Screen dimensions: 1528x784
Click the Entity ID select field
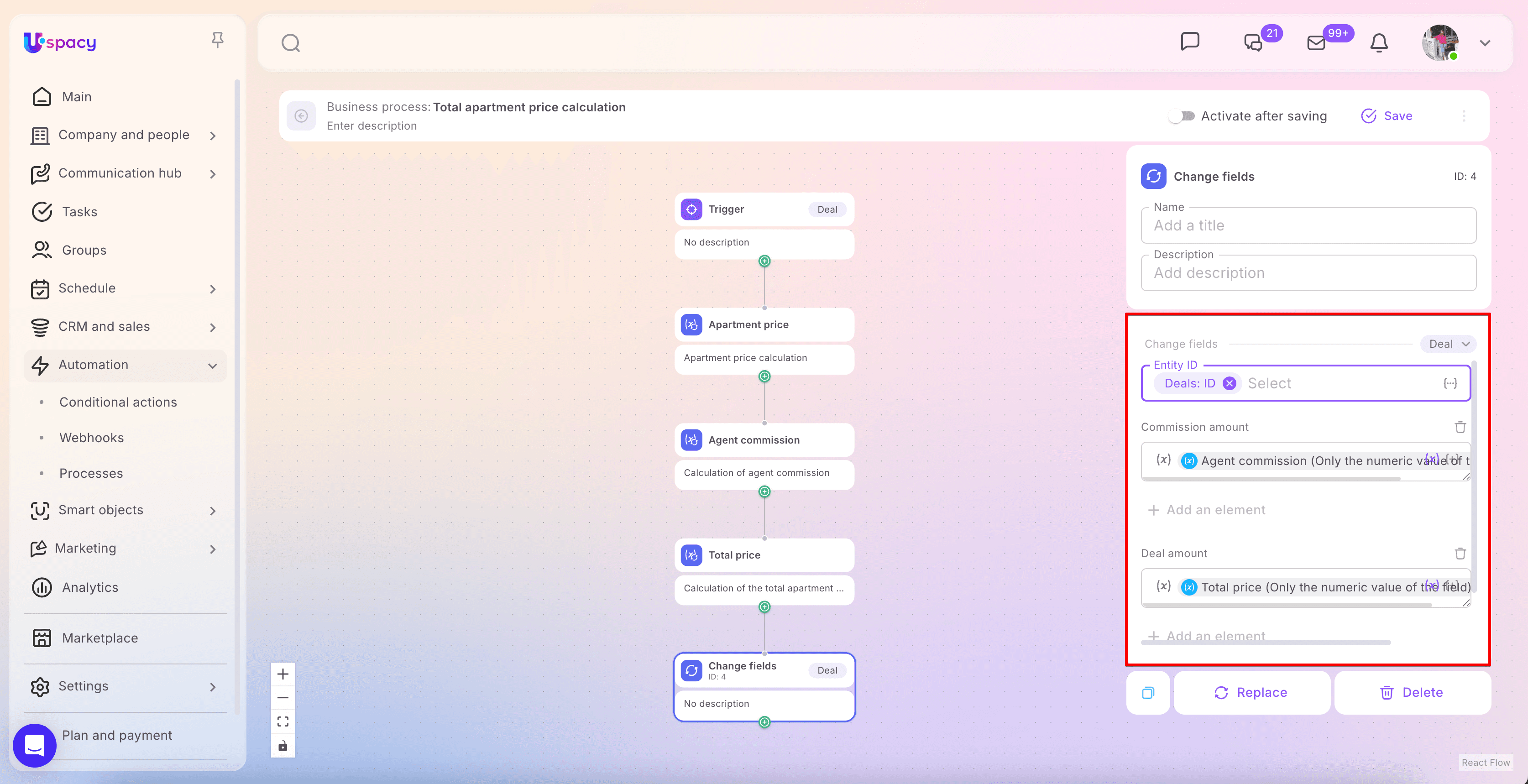(1306, 383)
